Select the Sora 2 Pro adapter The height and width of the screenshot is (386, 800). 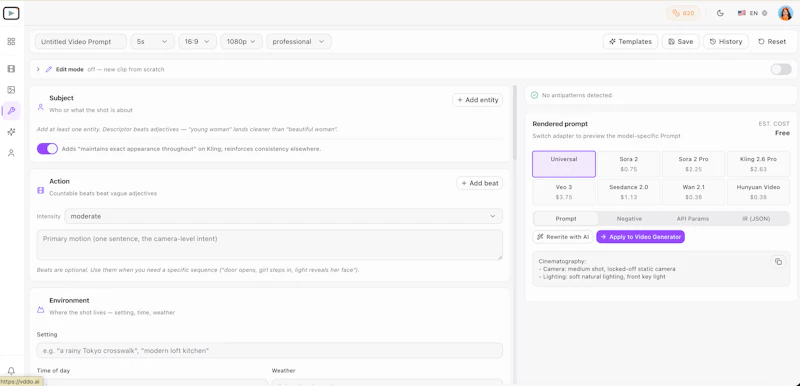point(693,164)
